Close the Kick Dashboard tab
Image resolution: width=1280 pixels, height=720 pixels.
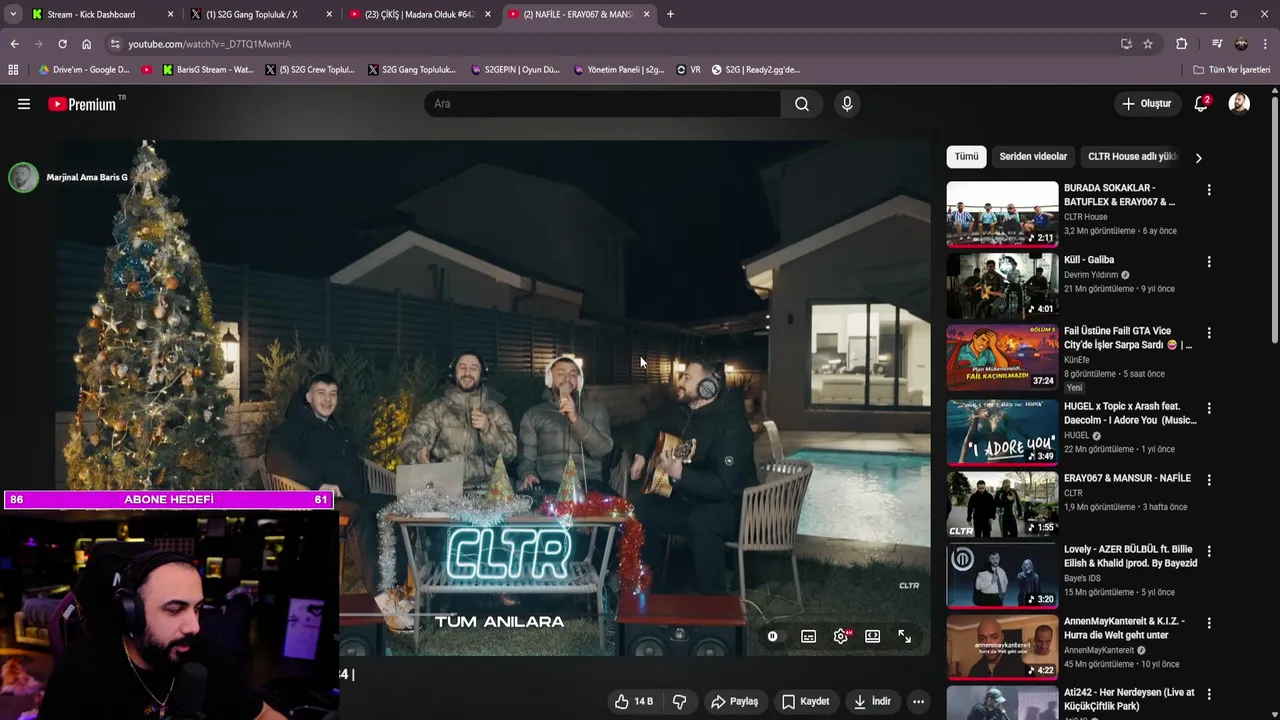170,14
